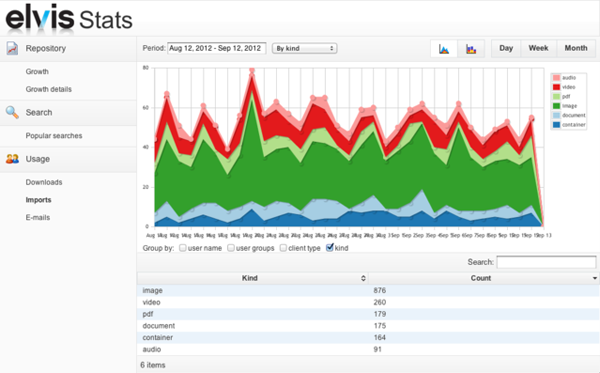The height and width of the screenshot is (373, 600).
Task: Select the container row in table
Action: (368, 337)
